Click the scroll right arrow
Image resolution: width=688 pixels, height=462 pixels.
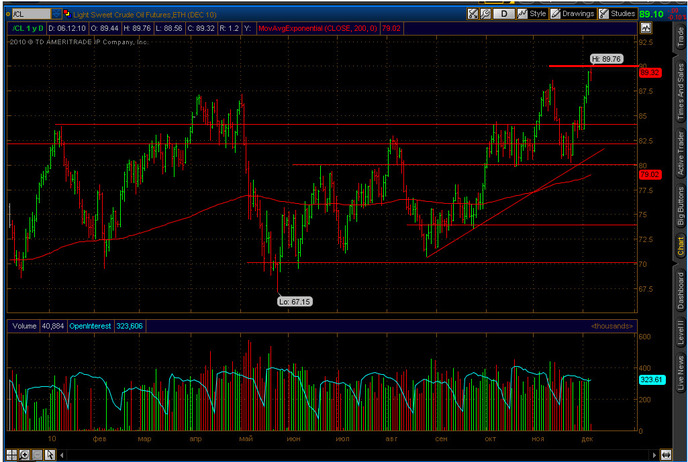(x=654, y=455)
